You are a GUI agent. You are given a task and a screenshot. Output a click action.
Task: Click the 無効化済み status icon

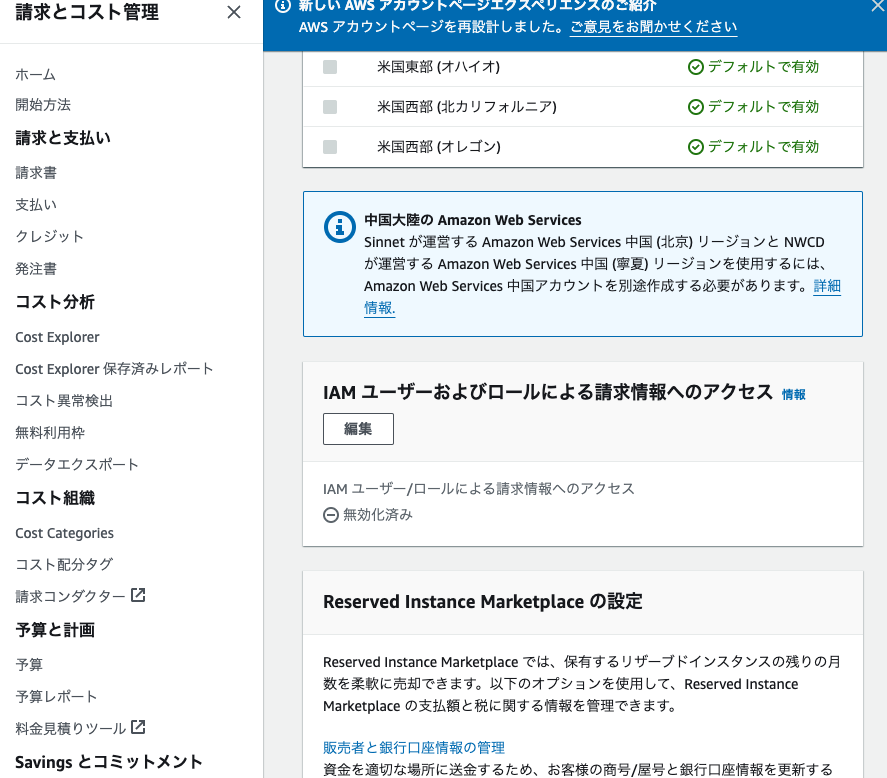tap(331, 515)
